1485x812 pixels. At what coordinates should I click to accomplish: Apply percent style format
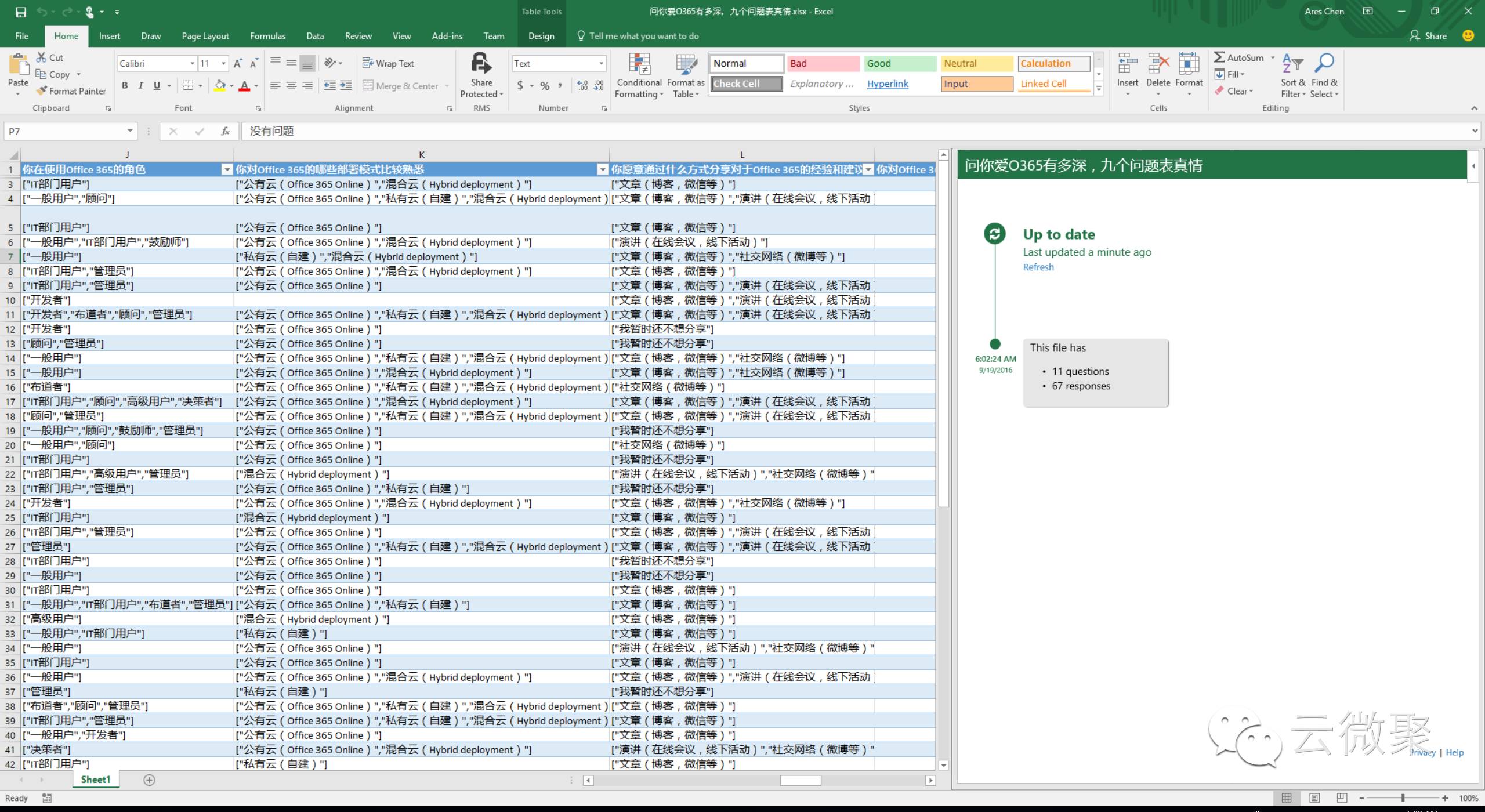pos(545,86)
